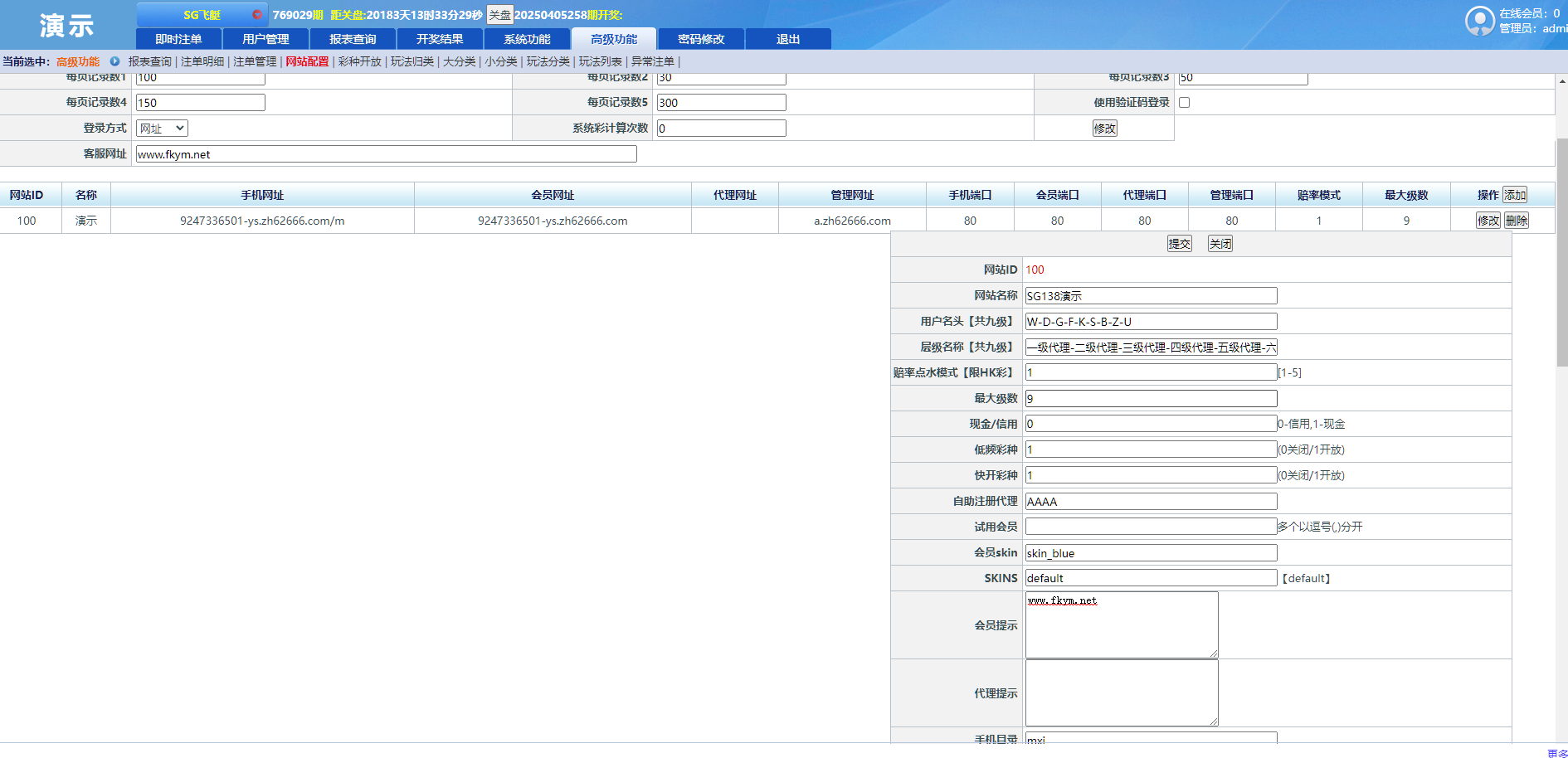1568x758 pixels.
Task: Click the 演示 logo in the header
Action: click(x=66, y=26)
